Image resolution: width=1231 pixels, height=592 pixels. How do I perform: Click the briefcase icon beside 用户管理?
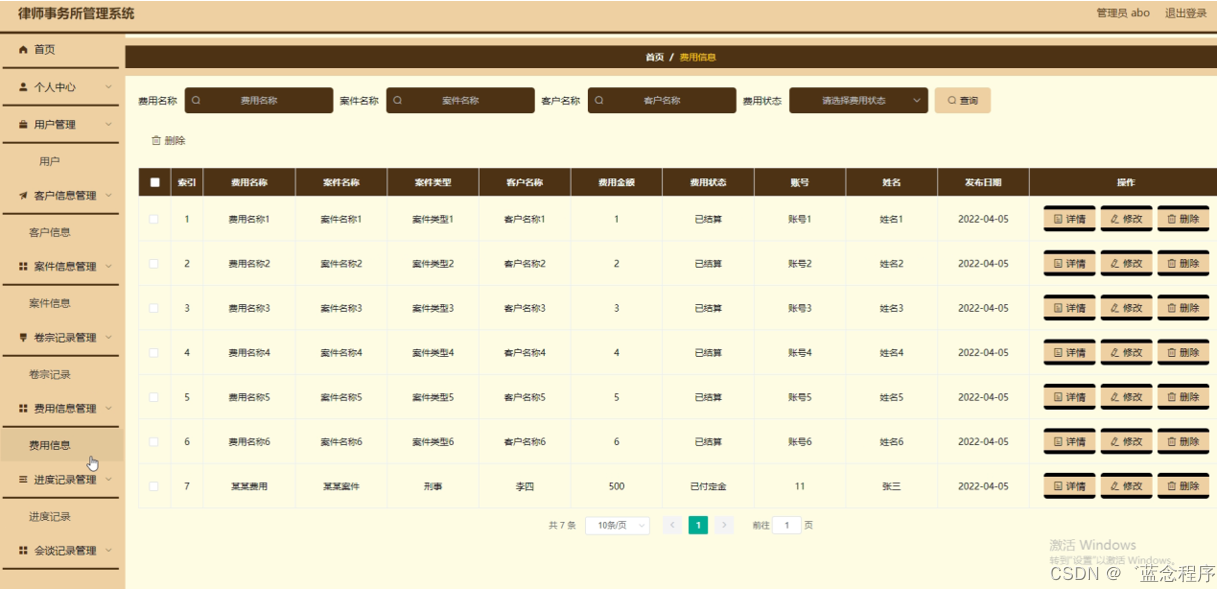[x=23, y=125]
